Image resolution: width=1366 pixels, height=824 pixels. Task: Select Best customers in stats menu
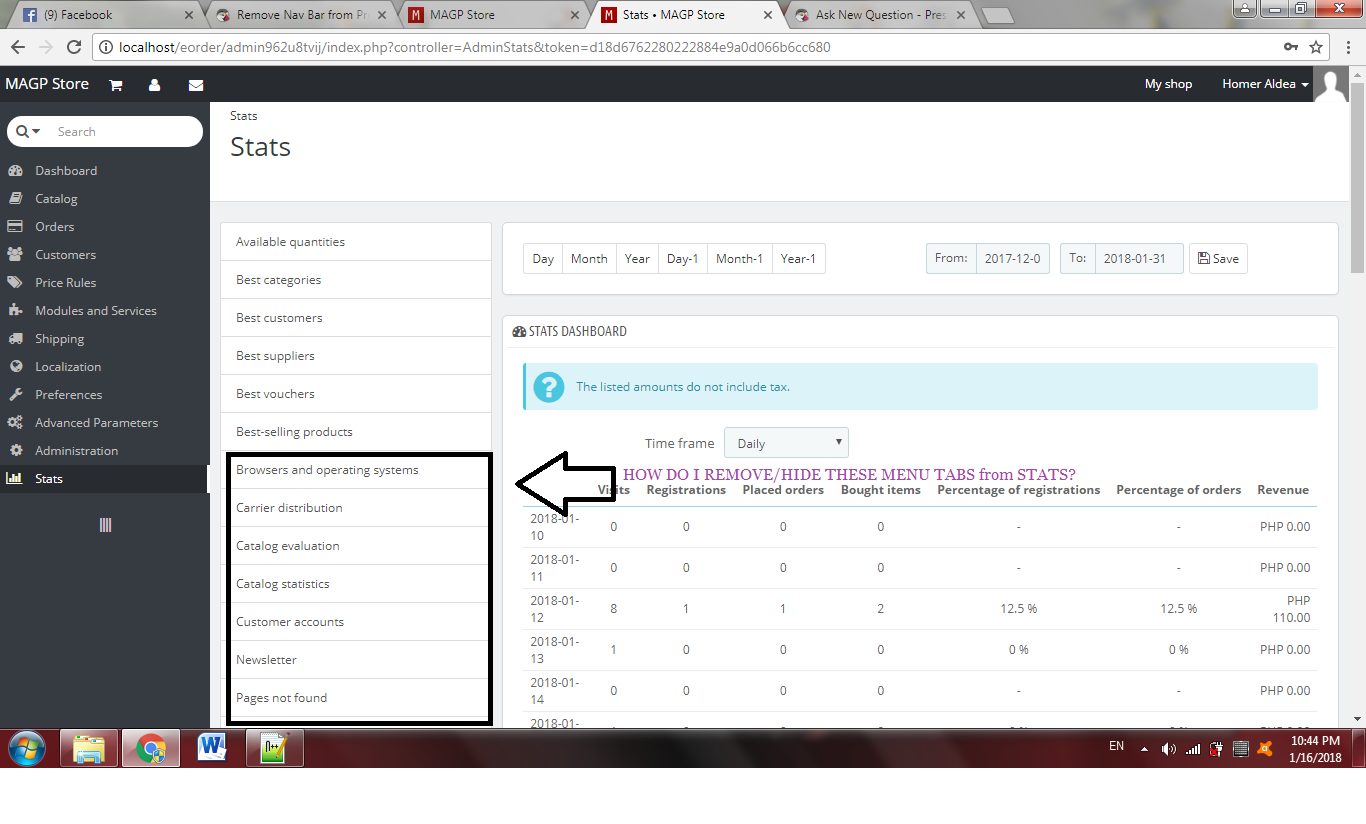click(356, 318)
